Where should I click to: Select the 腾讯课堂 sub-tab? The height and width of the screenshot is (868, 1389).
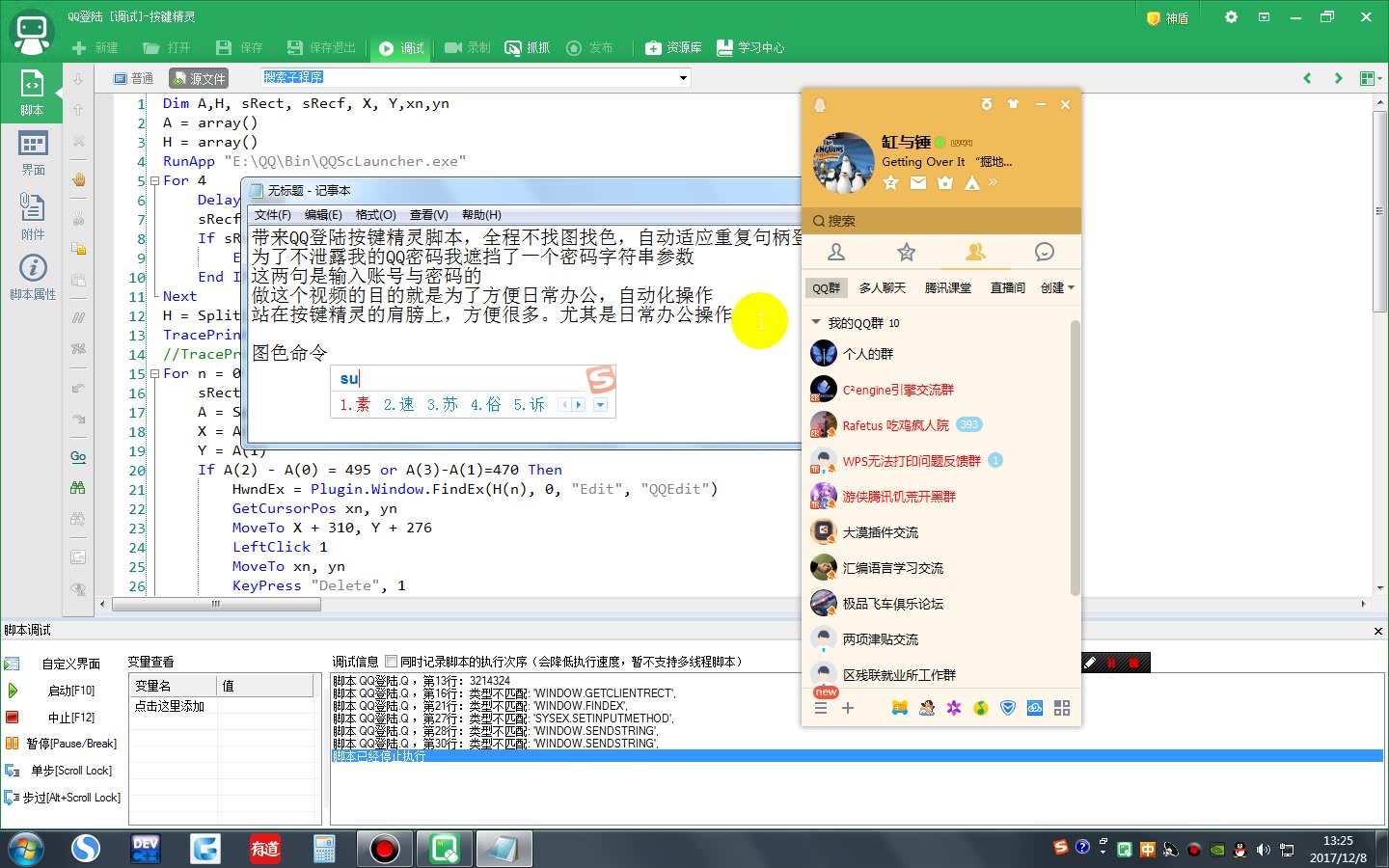point(948,288)
